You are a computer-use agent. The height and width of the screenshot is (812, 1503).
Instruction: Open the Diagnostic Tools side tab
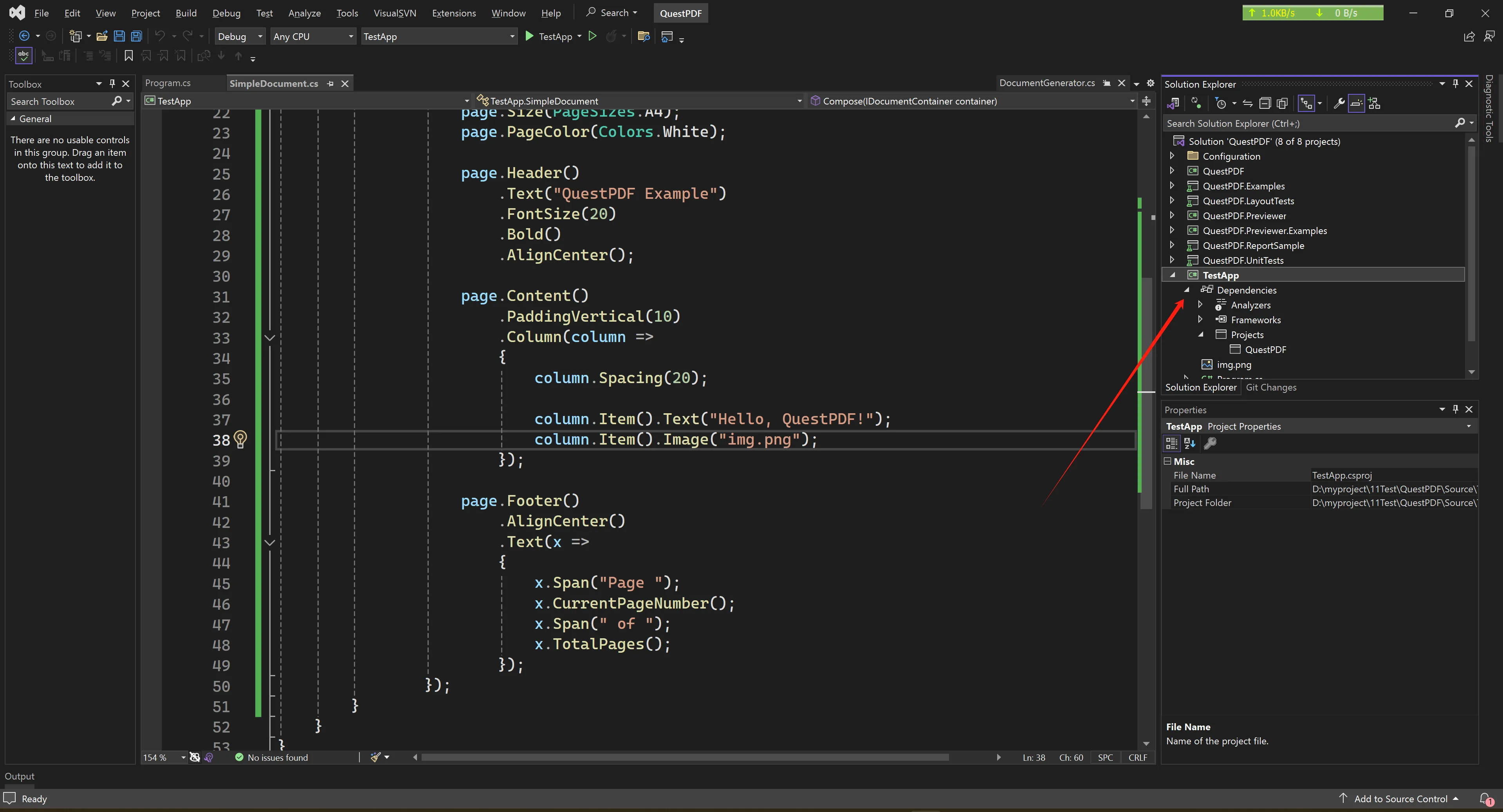(1490, 108)
